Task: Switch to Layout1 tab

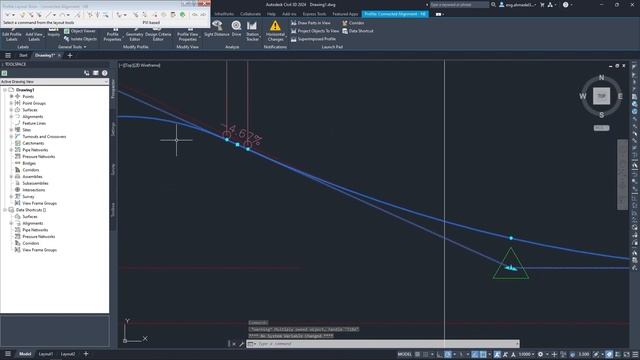Action: point(46,354)
